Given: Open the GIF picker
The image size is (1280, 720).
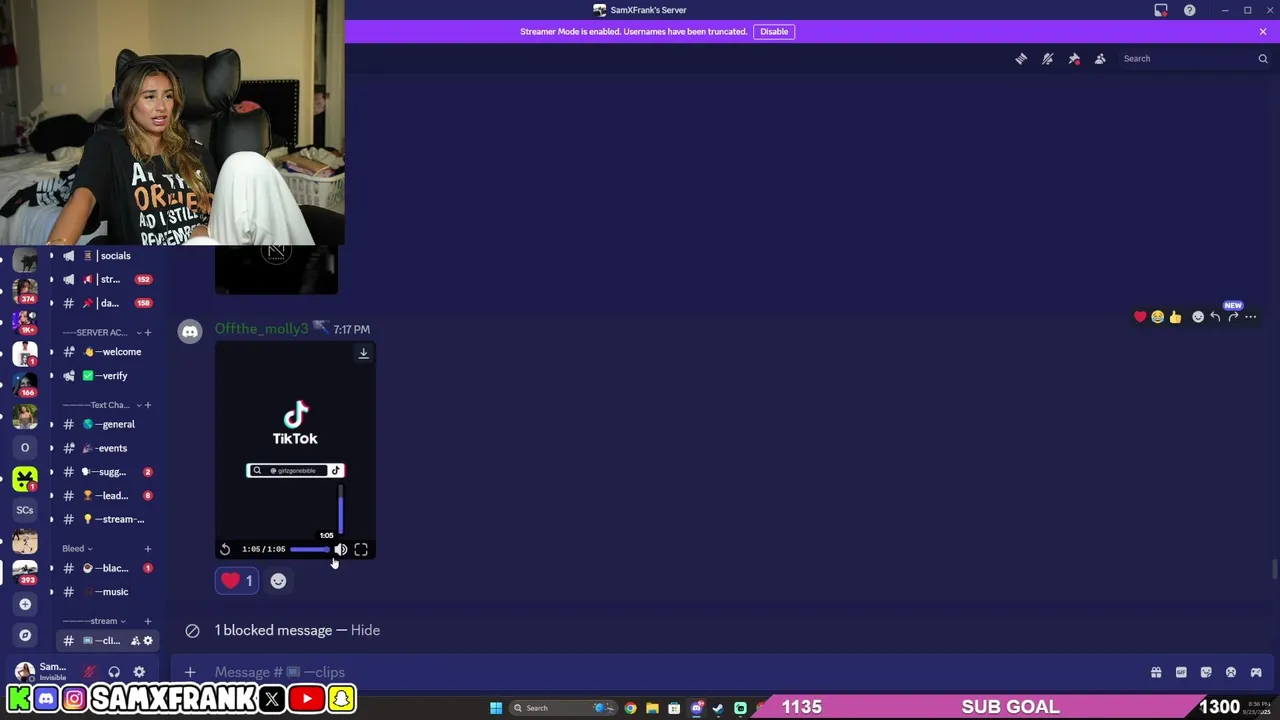Looking at the screenshot, I should pyautogui.click(x=1181, y=672).
